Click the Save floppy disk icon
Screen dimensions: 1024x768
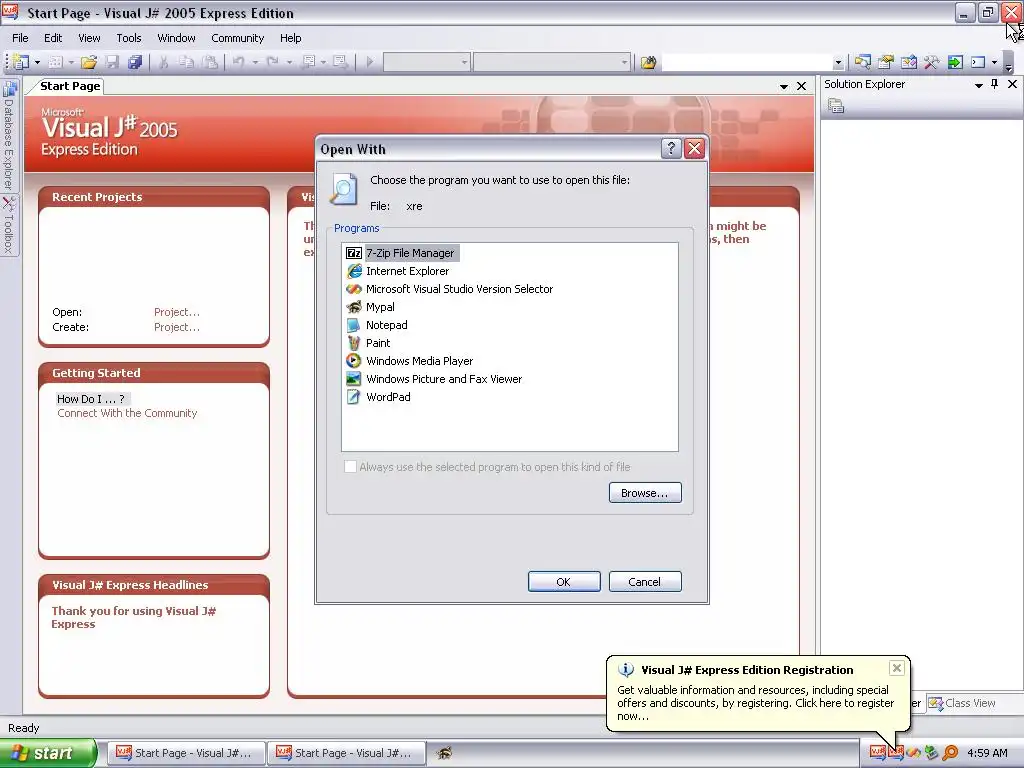[x=112, y=62]
